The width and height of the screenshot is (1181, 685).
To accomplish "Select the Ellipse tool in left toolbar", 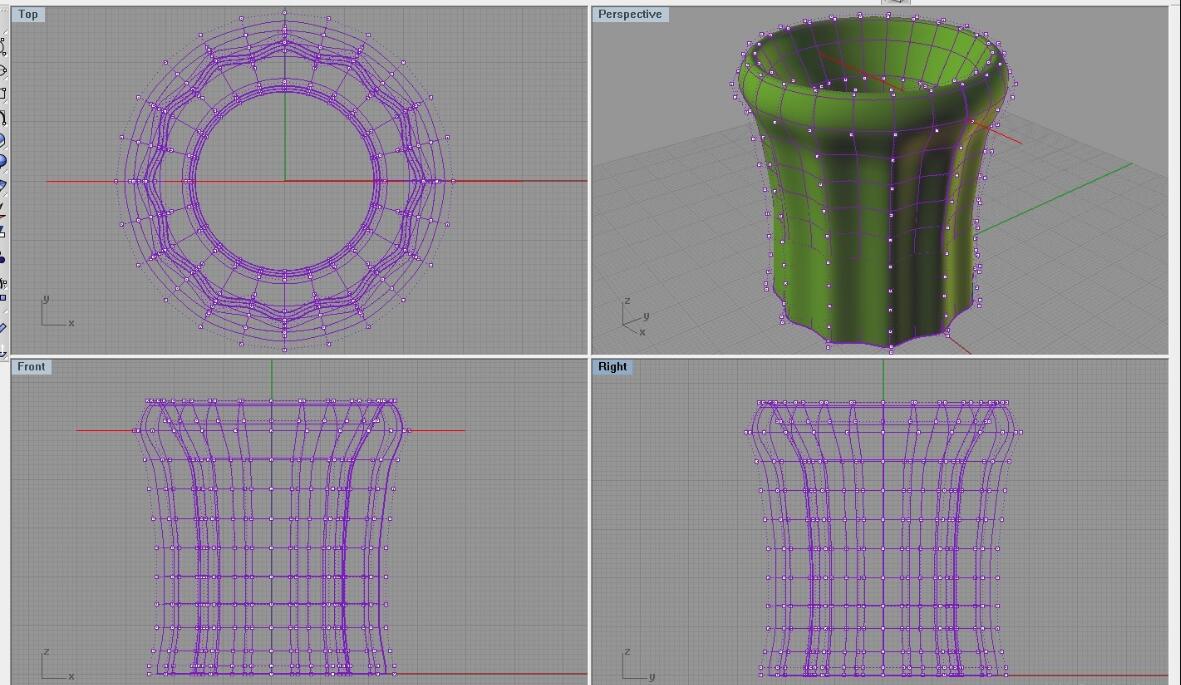I will [3, 71].
